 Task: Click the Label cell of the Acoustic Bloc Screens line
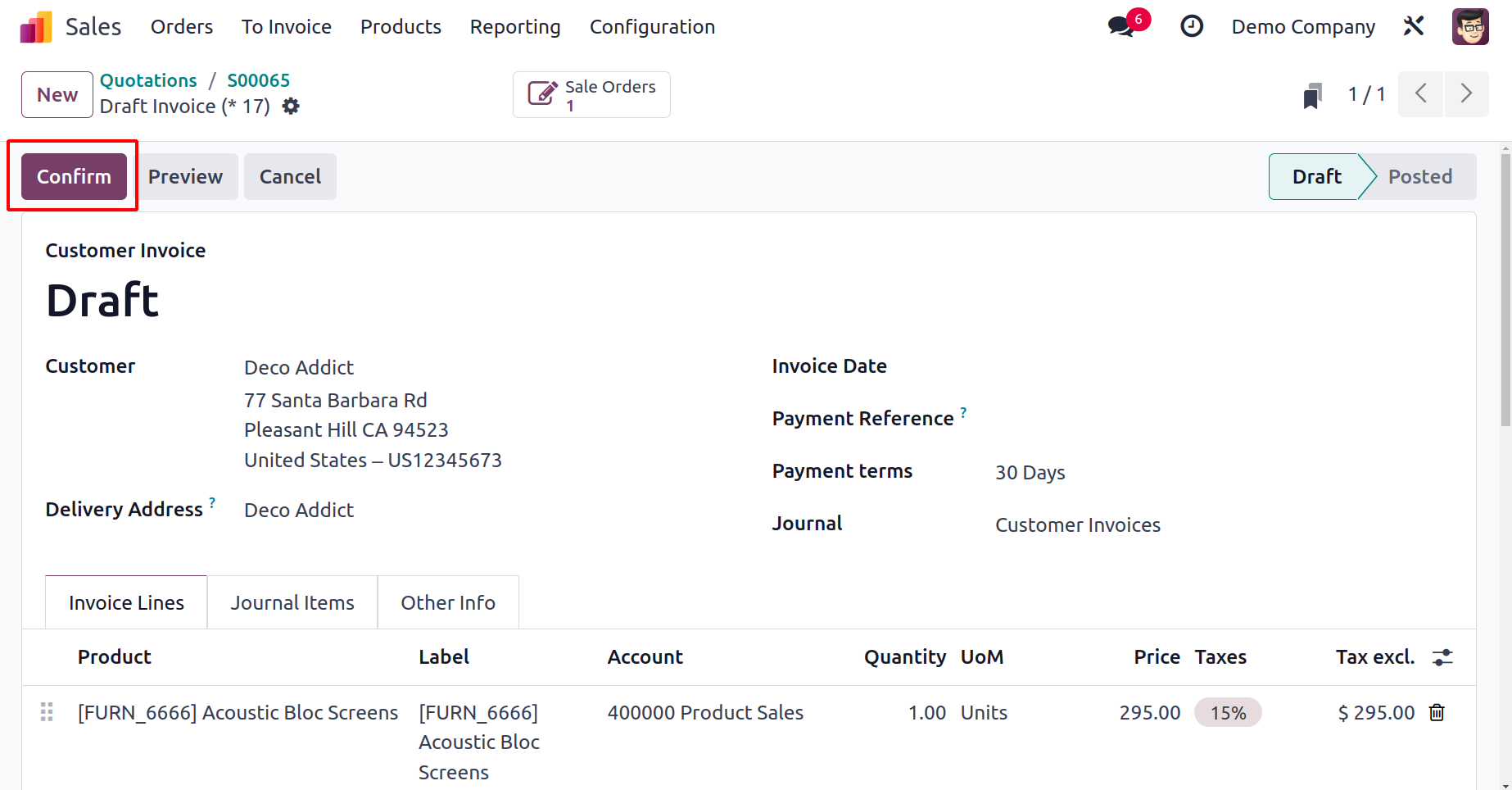pos(479,742)
